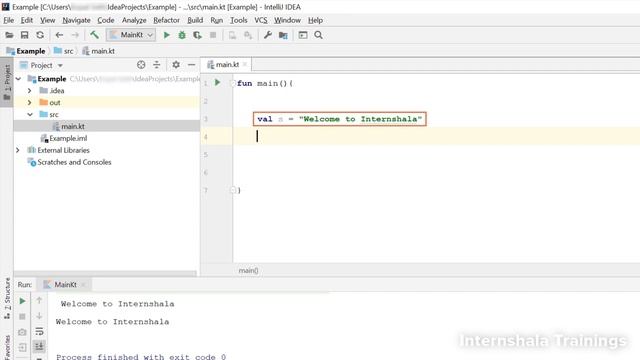Open Settings with the wrench icon
The height and width of the screenshot is (360, 640).
pos(268,35)
